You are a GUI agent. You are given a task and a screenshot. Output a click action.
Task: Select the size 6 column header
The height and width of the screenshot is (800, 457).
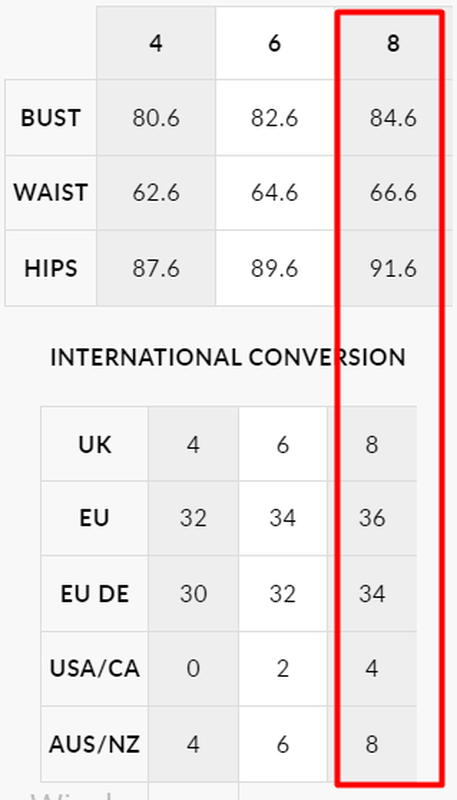pos(275,44)
